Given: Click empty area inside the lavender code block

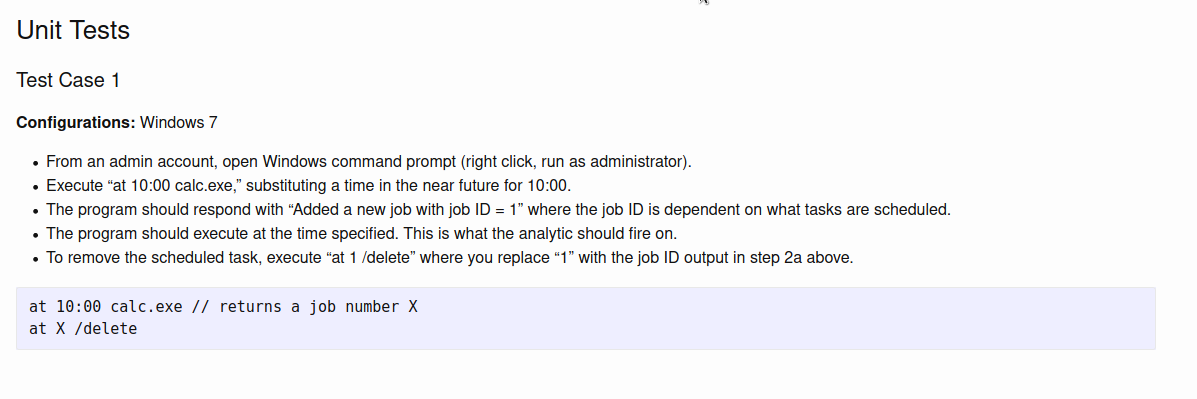Looking at the screenshot, I should point(763,319).
